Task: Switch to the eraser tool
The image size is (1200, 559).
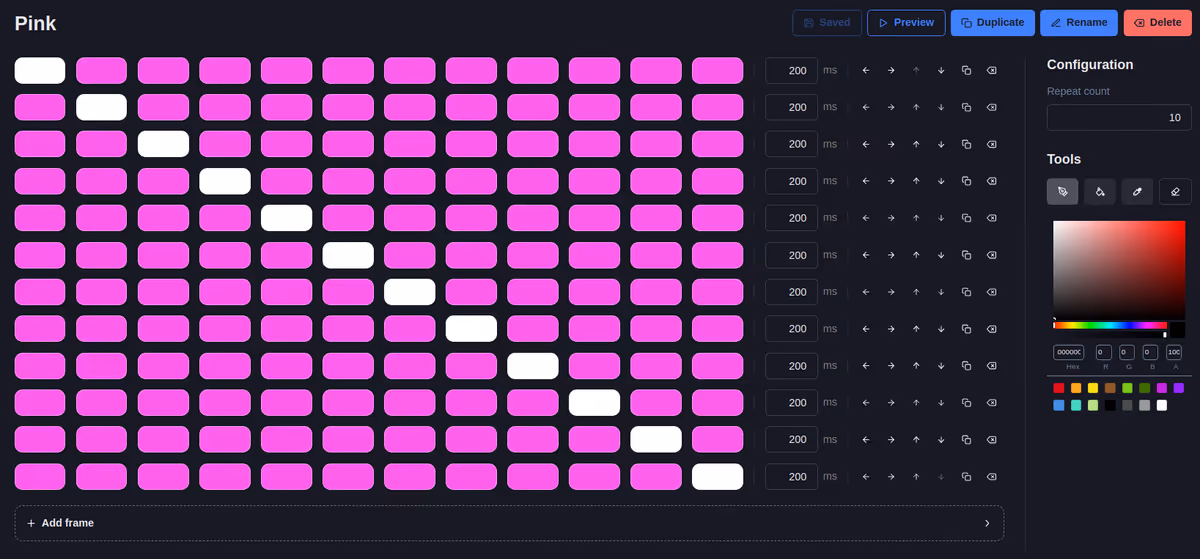Action: tap(1175, 191)
